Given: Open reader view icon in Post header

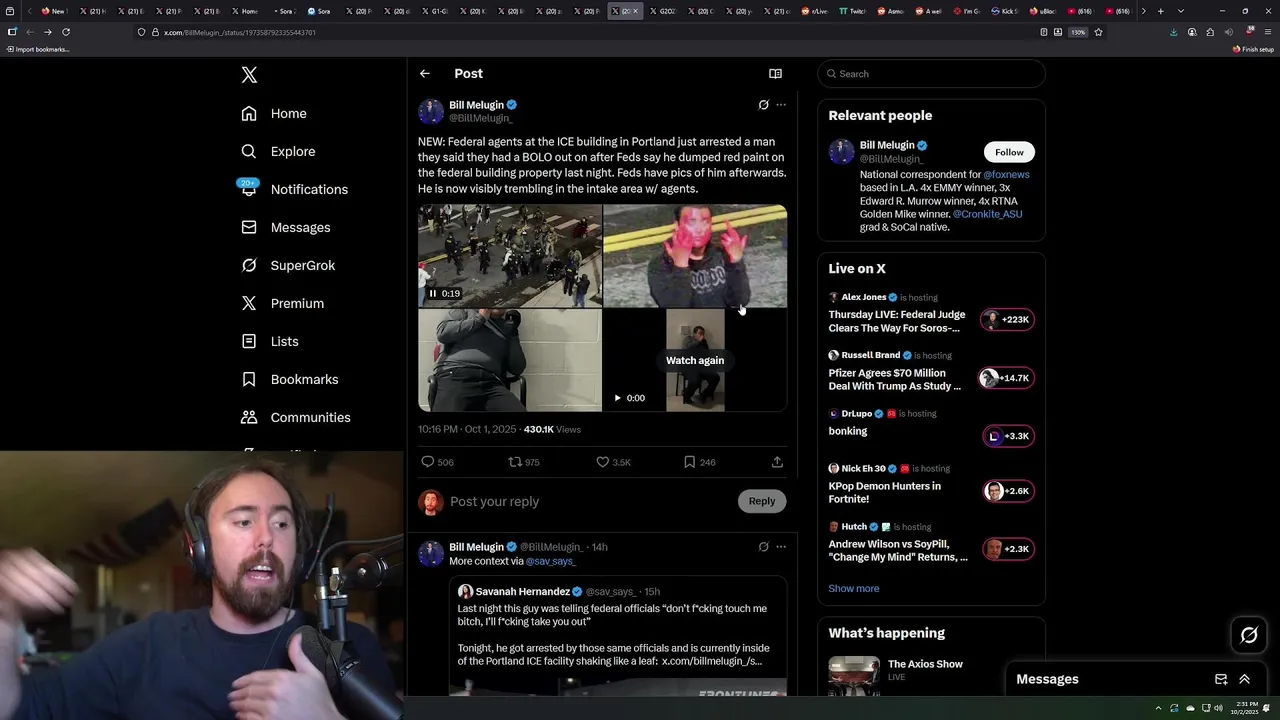Looking at the screenshot, I should pos(775,73).
